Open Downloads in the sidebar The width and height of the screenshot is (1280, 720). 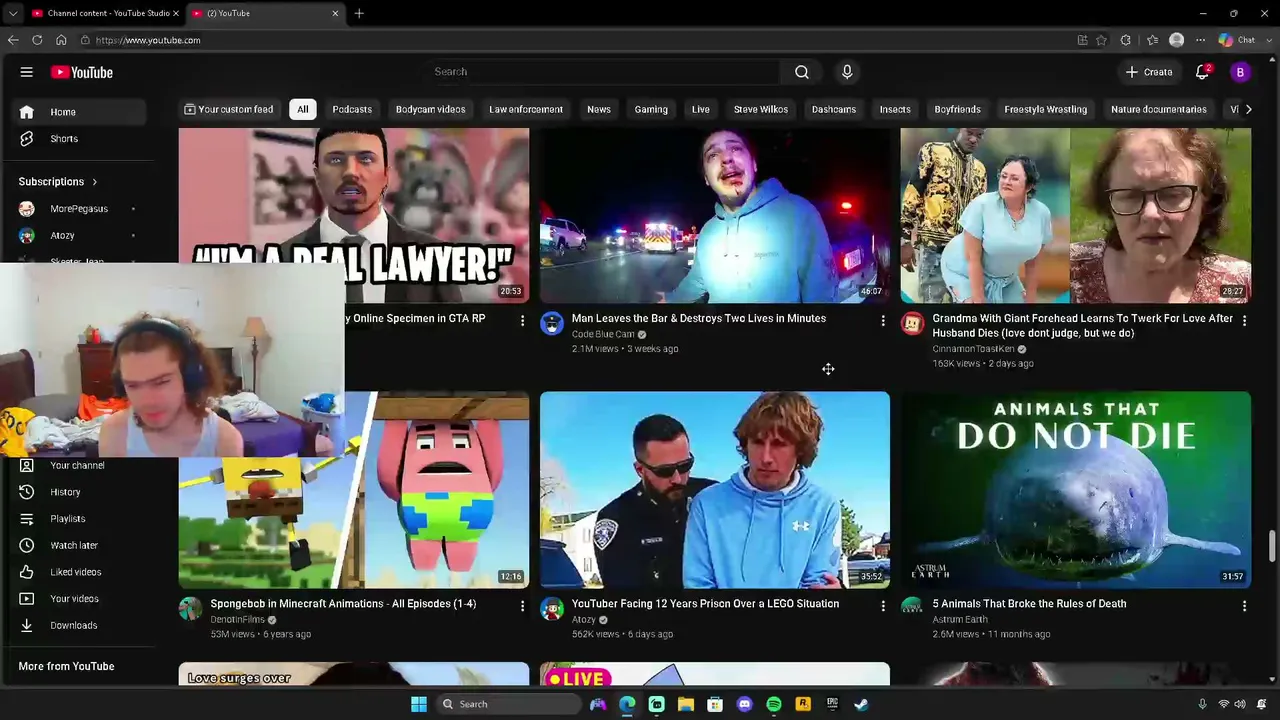coord(80,626)
